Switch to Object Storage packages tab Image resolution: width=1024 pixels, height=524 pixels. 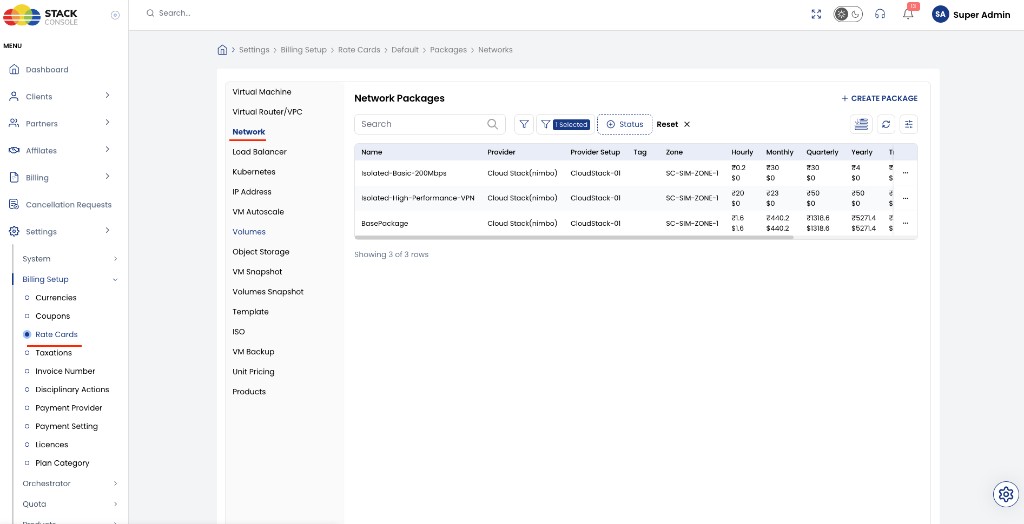[261, 252]
